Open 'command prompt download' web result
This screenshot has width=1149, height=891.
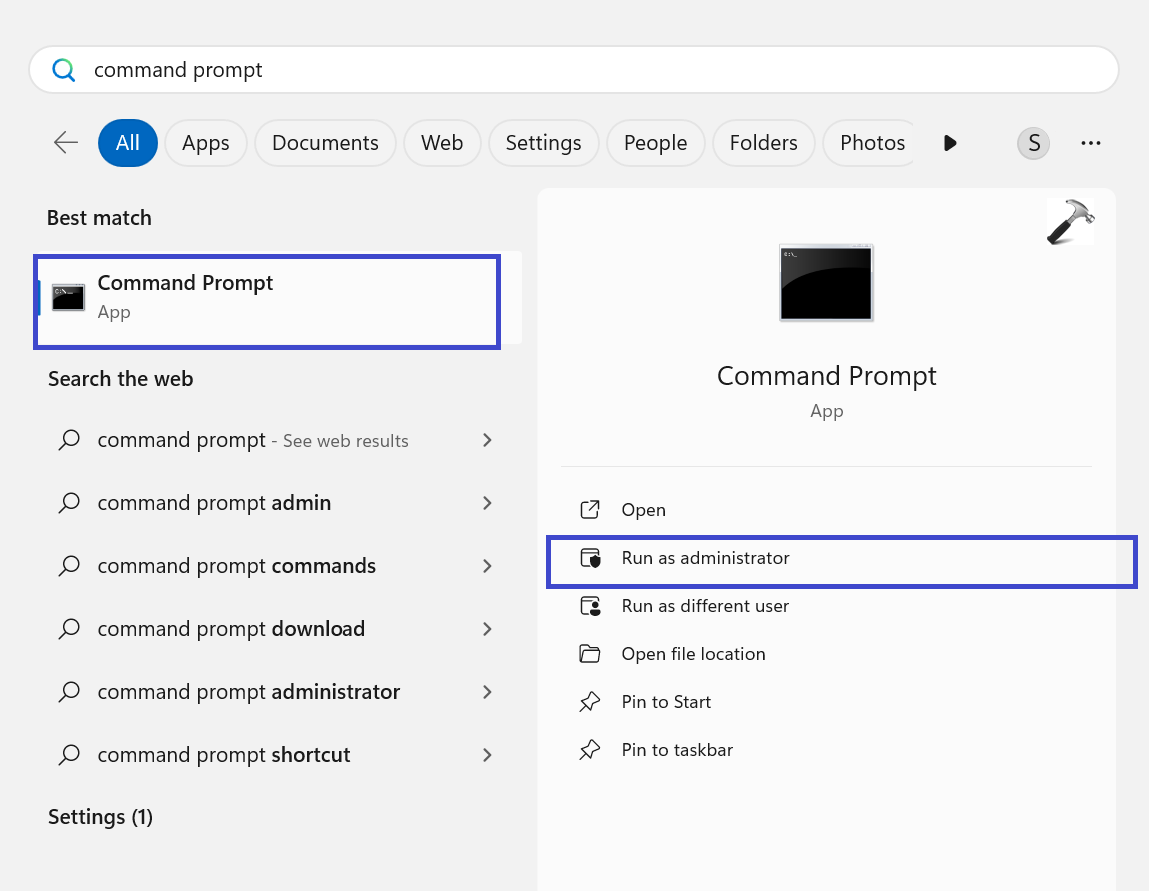click(x=231, y=629)
